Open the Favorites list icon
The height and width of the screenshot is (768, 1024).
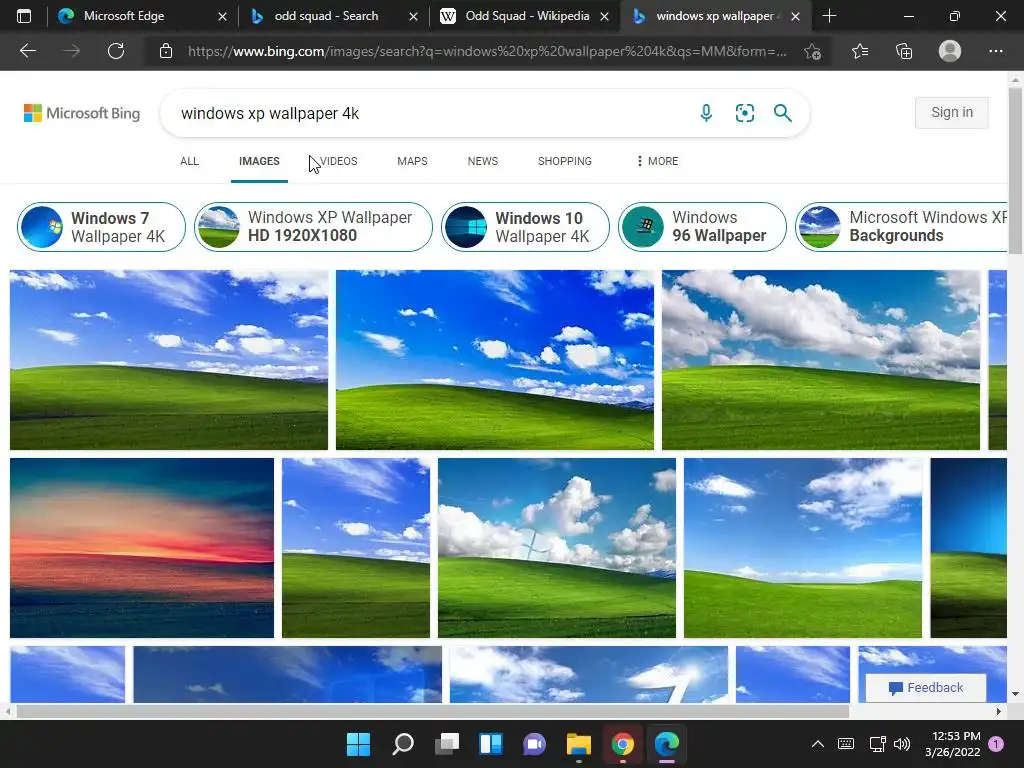(x=860, y=51)
